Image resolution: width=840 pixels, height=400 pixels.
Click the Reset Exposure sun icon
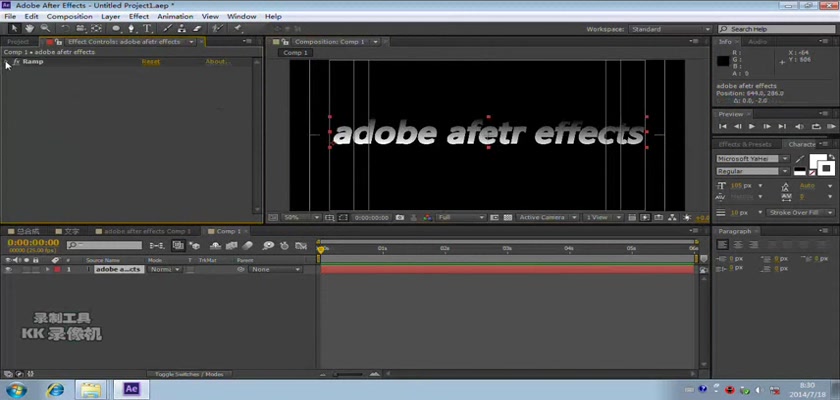pos(687,218)
